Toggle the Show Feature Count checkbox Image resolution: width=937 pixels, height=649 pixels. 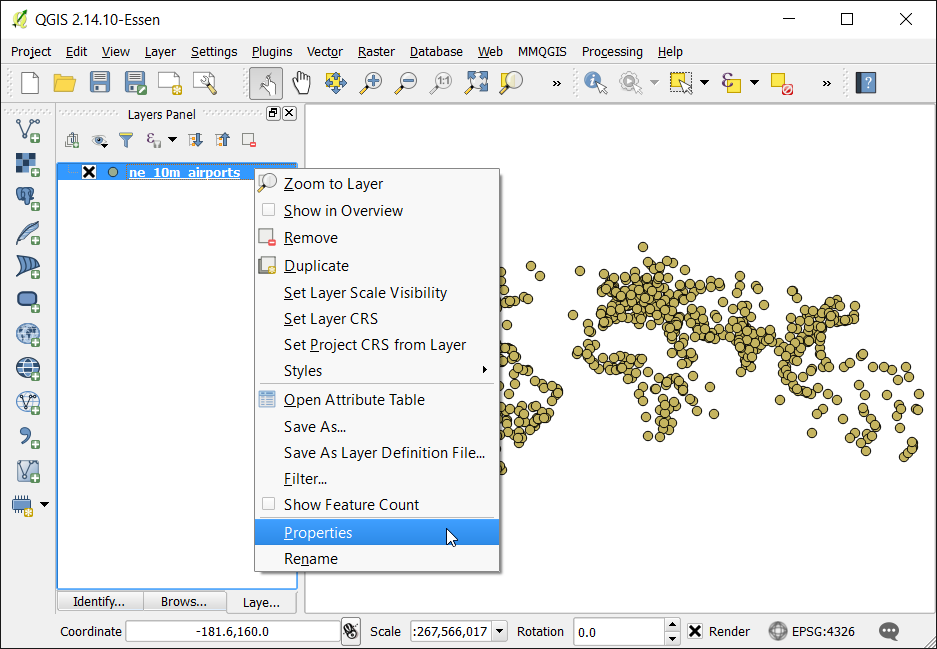[269, 504]
